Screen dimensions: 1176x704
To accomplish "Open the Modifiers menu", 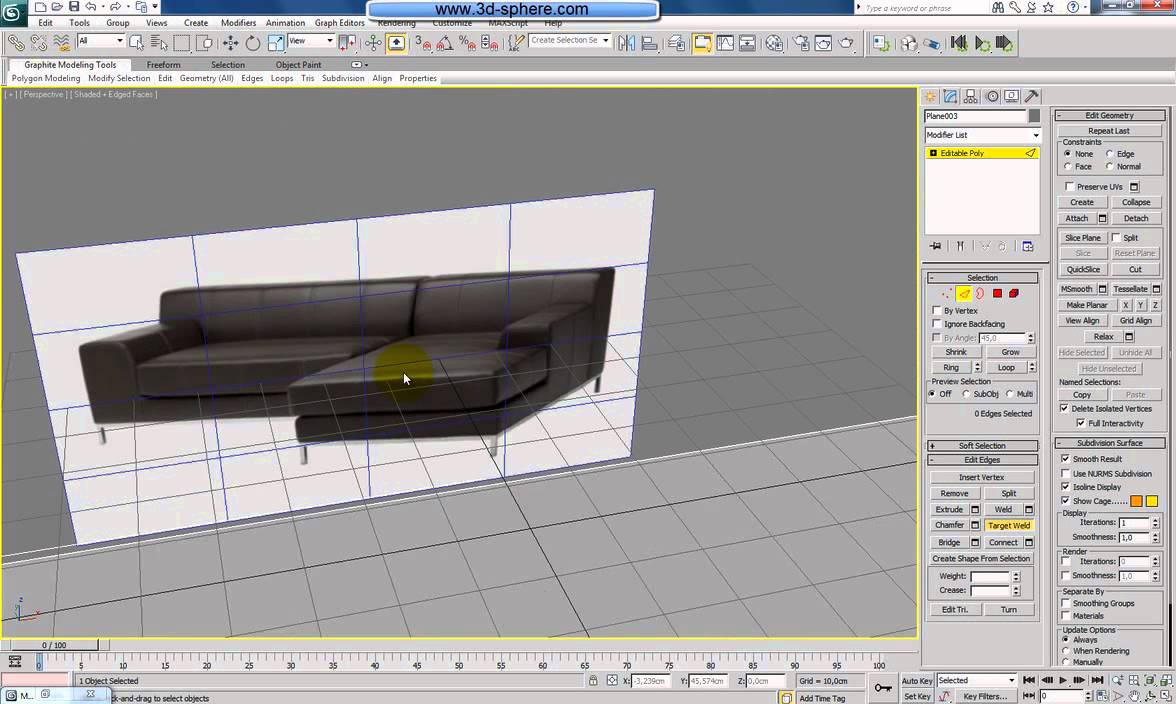I will pyautogui.click(x=238, y=22).
